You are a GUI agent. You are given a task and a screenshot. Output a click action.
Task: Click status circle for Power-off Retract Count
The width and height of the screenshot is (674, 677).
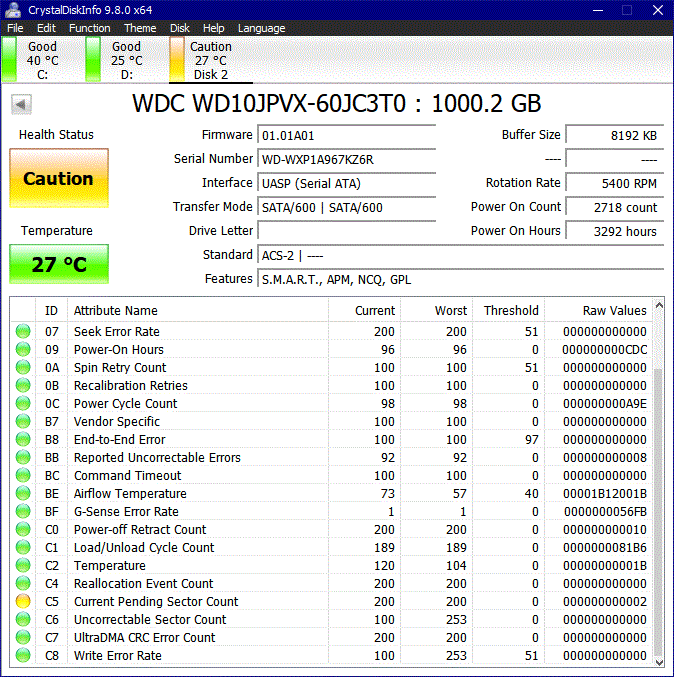[x=23, y=529]
